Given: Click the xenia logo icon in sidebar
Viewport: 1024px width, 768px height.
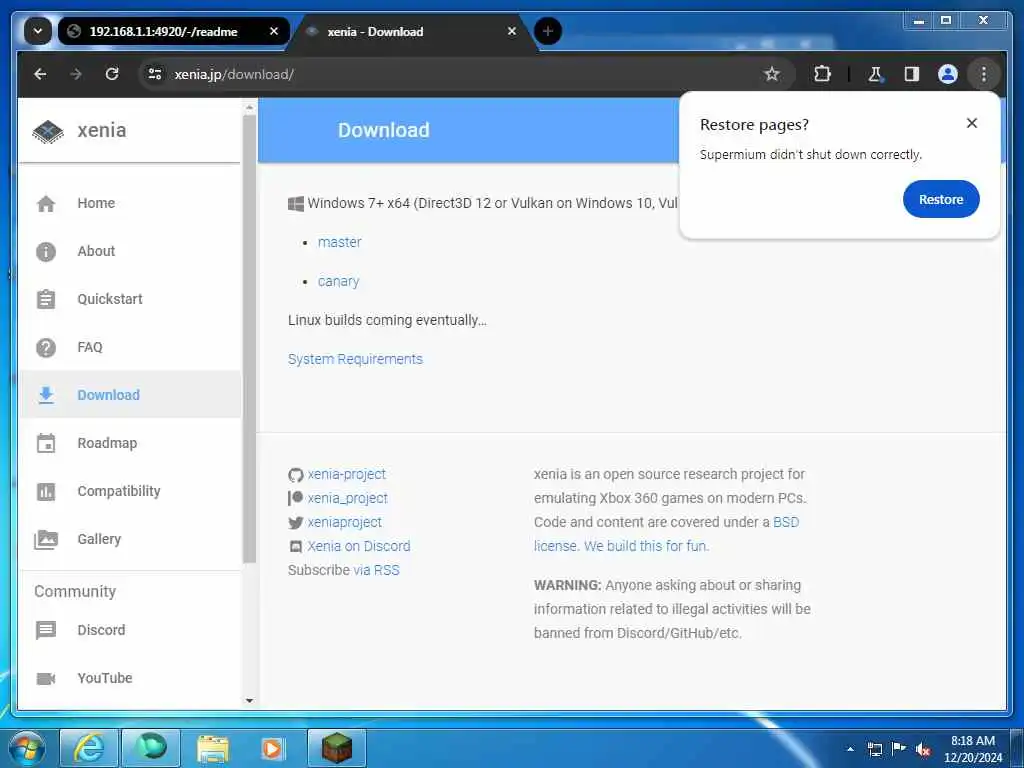Looking at the screenshot, I should pyautogui.click(x=48, y=131).
